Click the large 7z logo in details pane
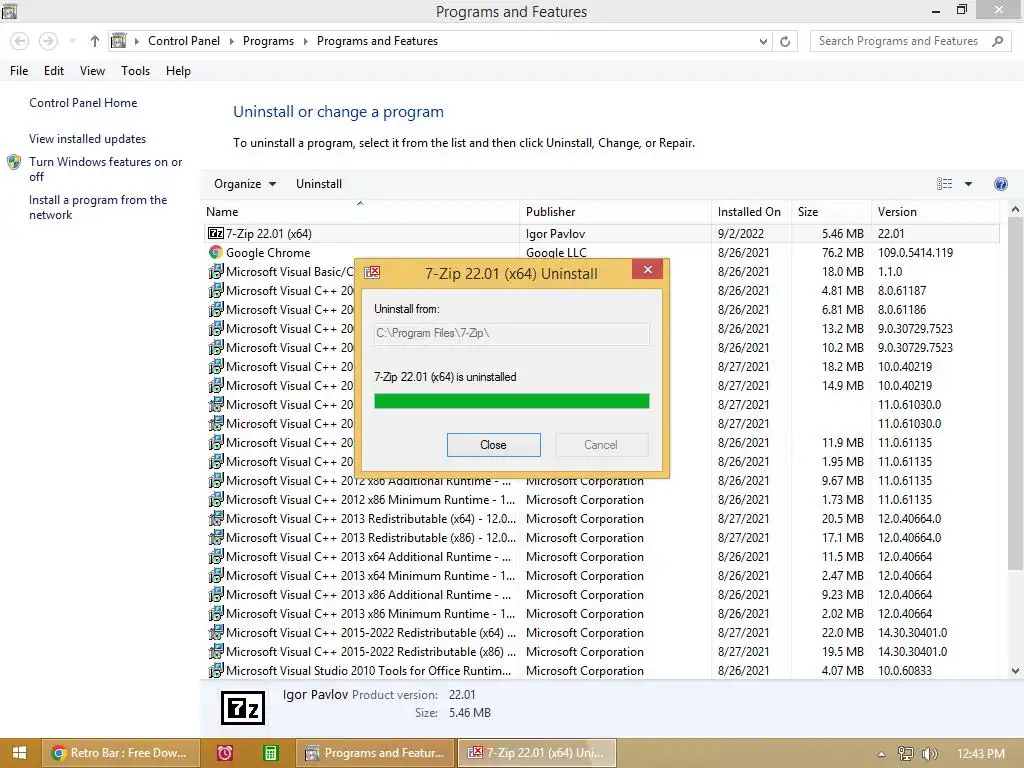Screen dimensions: 1024x768 point(243,708)
